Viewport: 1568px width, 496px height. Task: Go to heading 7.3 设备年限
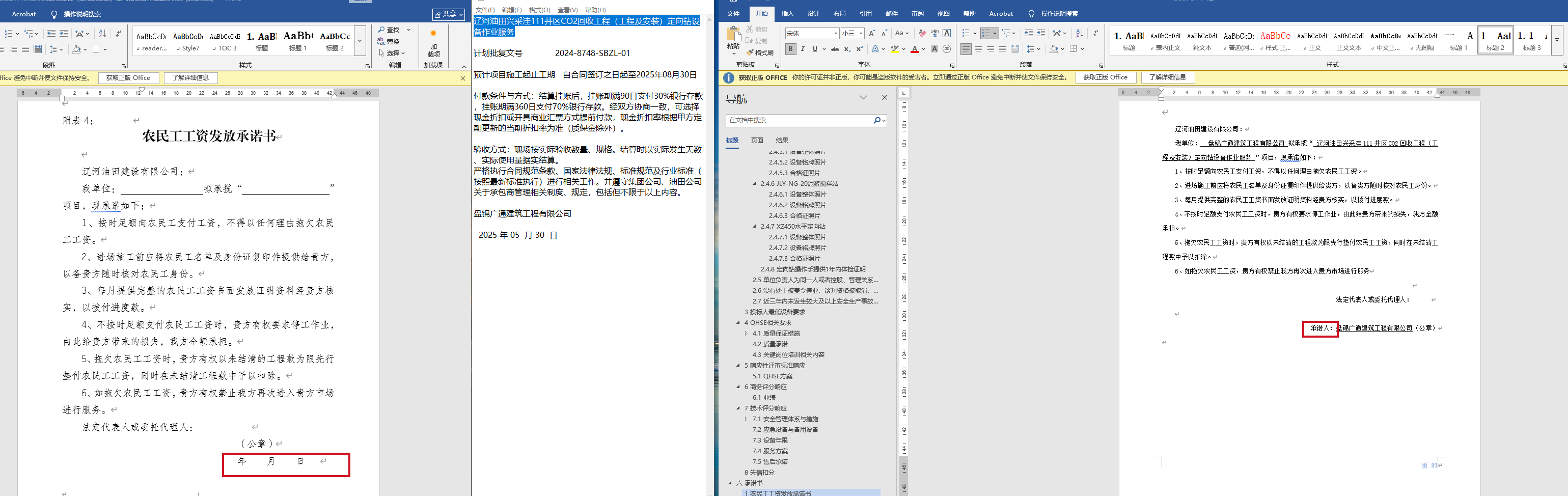(x=769, y=440)
